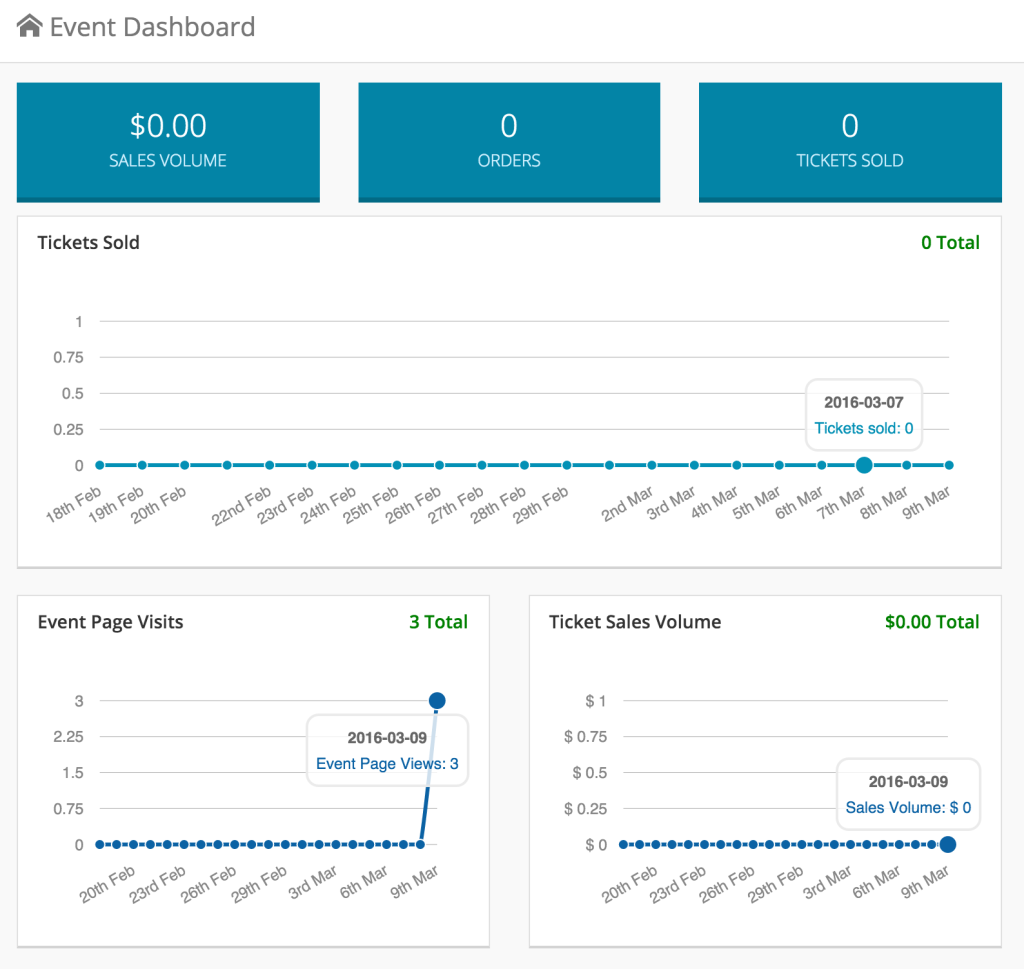
Task: Select the highlighted endpoint dot on Ticket Sales Volume
Action: tap(947, 844)
